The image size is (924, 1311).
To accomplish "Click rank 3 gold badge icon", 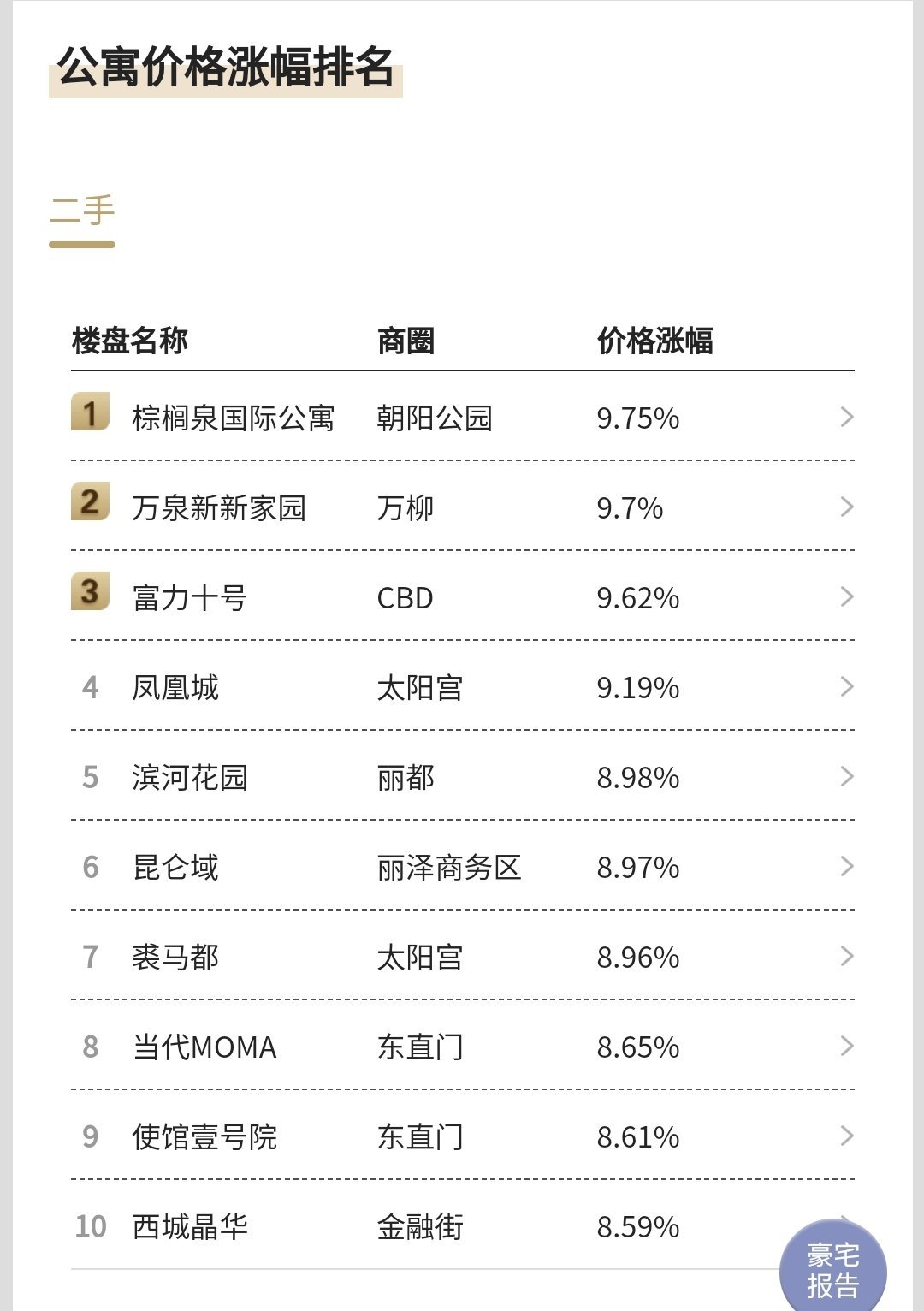I will pos(90,591).
